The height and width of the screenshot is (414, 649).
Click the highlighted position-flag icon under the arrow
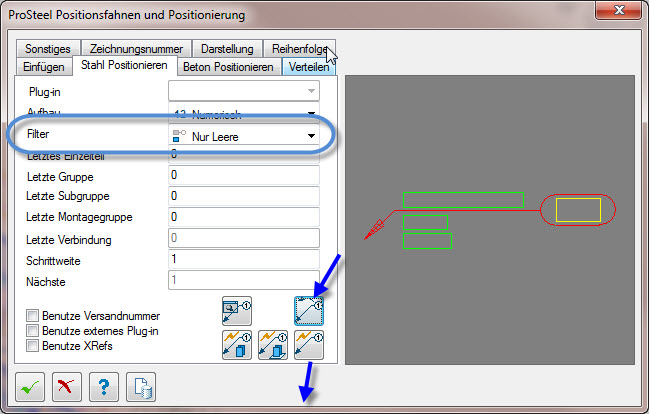309,311
